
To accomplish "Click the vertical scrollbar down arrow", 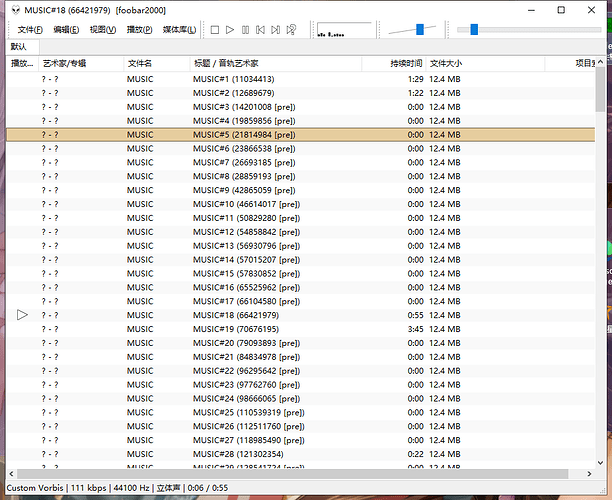I will point(600,463).
